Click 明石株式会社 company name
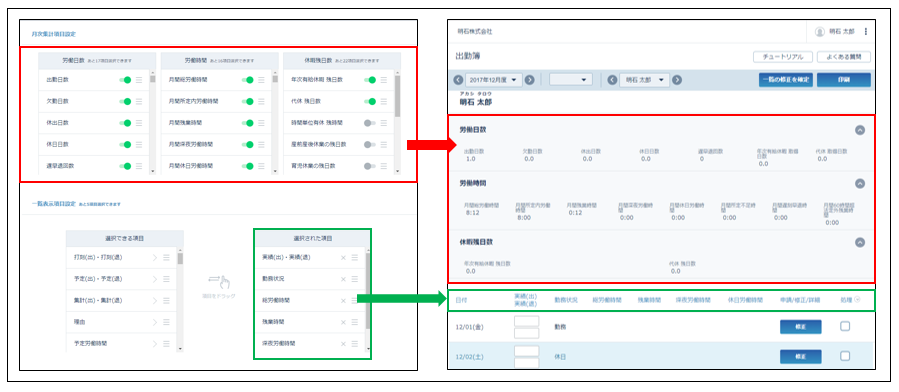 (475, 32)
